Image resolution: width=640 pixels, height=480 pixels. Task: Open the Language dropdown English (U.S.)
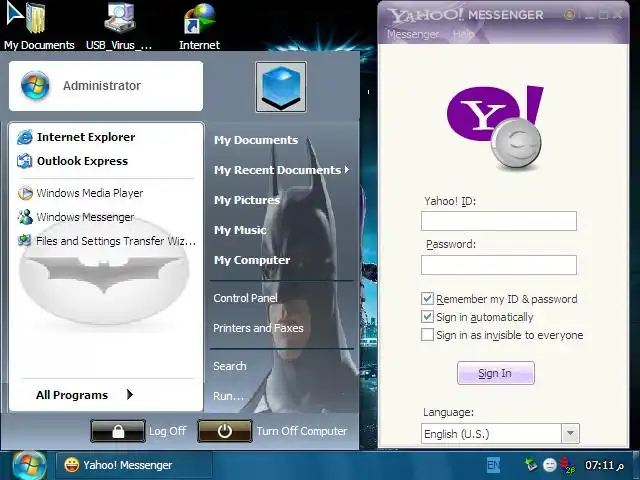(x=500, y=433)
